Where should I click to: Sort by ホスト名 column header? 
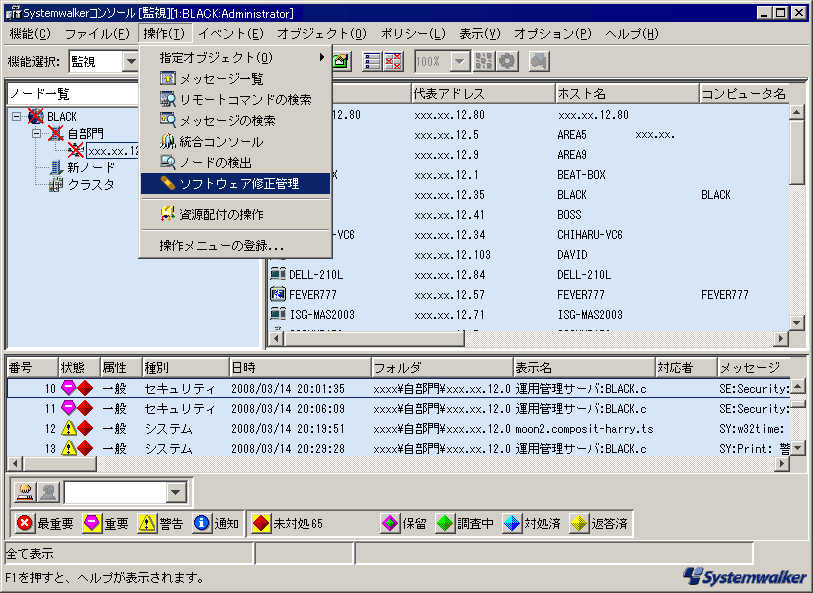pyautogui.click(x=627, y=93)
